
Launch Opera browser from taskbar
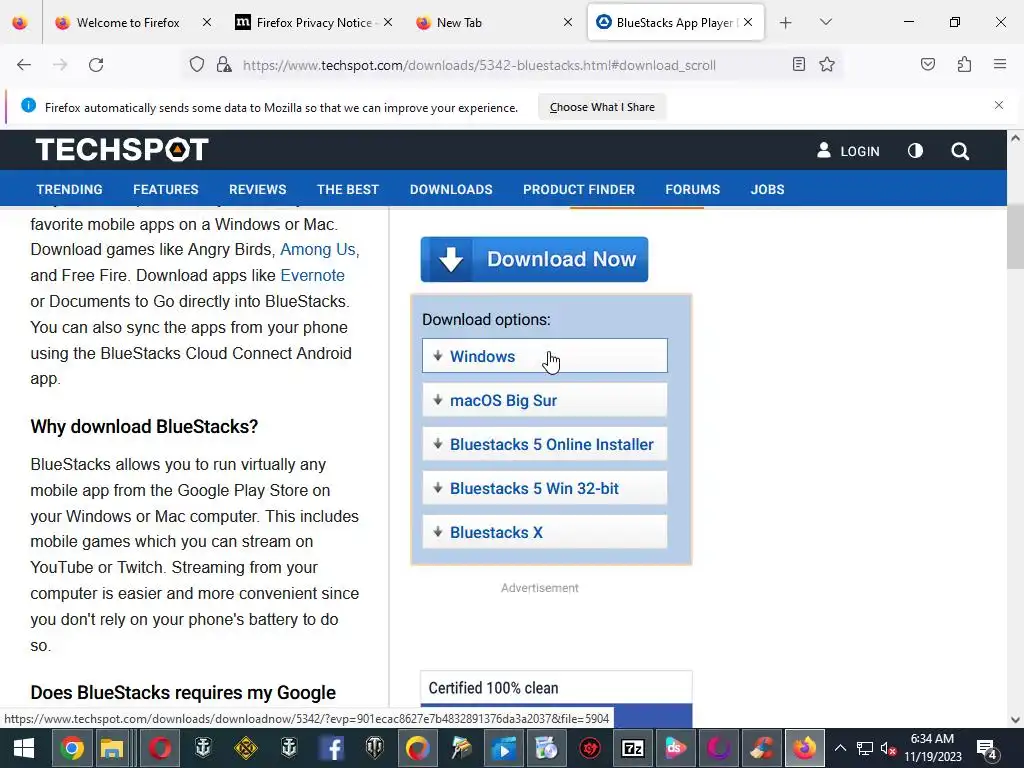coord(160,748)
